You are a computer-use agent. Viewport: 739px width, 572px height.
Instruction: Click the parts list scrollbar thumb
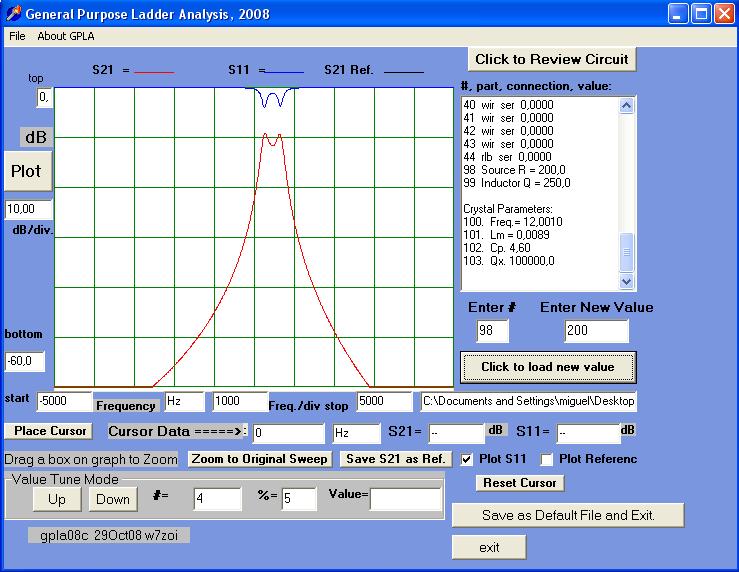(627, 253)
